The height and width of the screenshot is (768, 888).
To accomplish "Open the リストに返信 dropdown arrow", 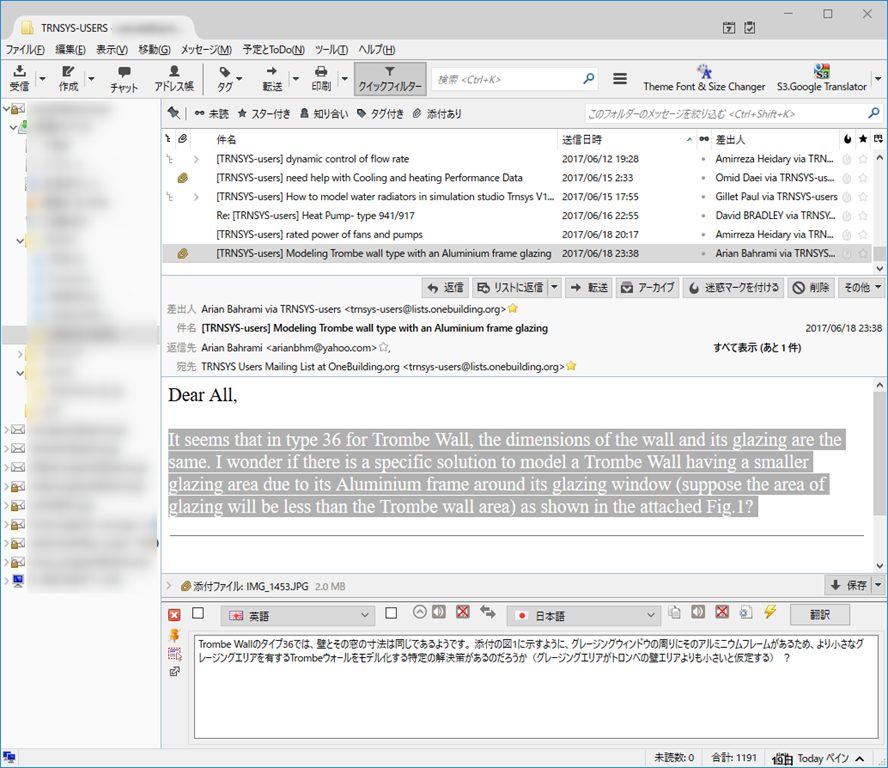I will pyautogui.click(x=554, y=288).
